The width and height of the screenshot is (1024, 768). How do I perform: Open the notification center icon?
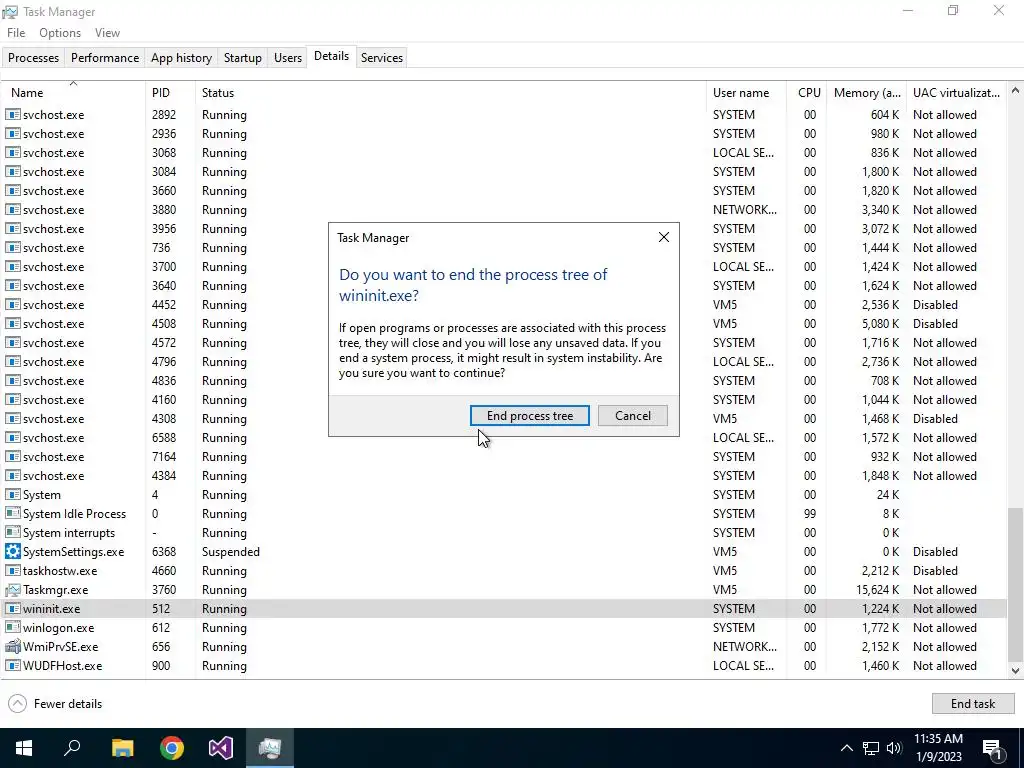(993, 748)
